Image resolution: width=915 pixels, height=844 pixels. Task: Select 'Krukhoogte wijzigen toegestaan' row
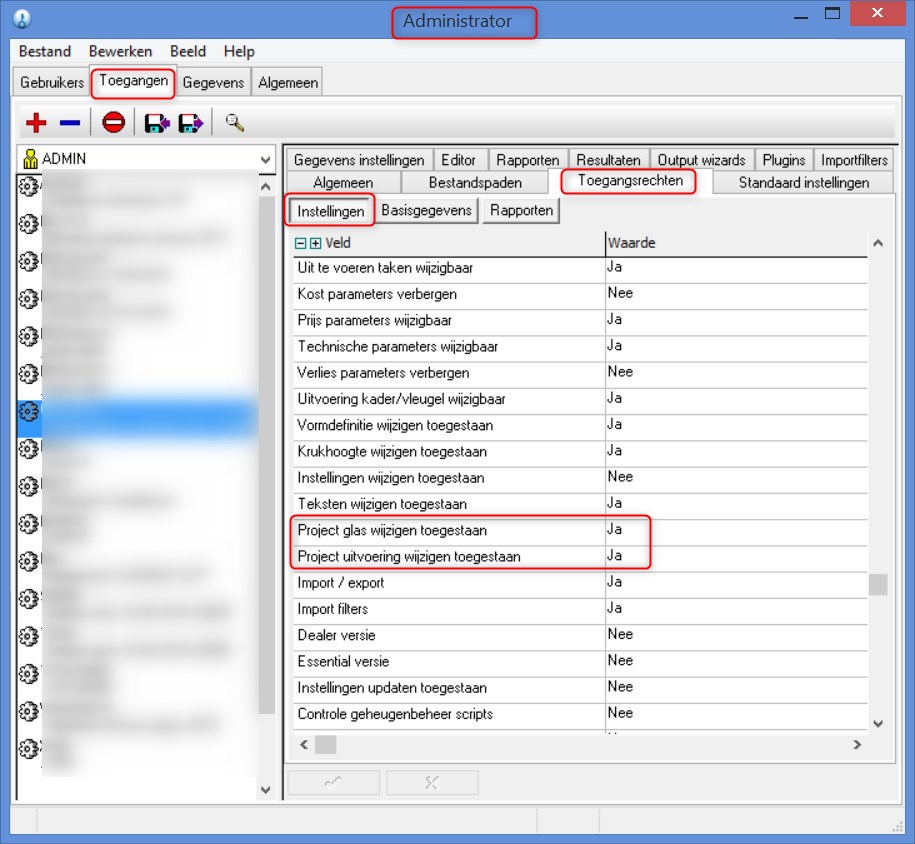coord(580,452)
